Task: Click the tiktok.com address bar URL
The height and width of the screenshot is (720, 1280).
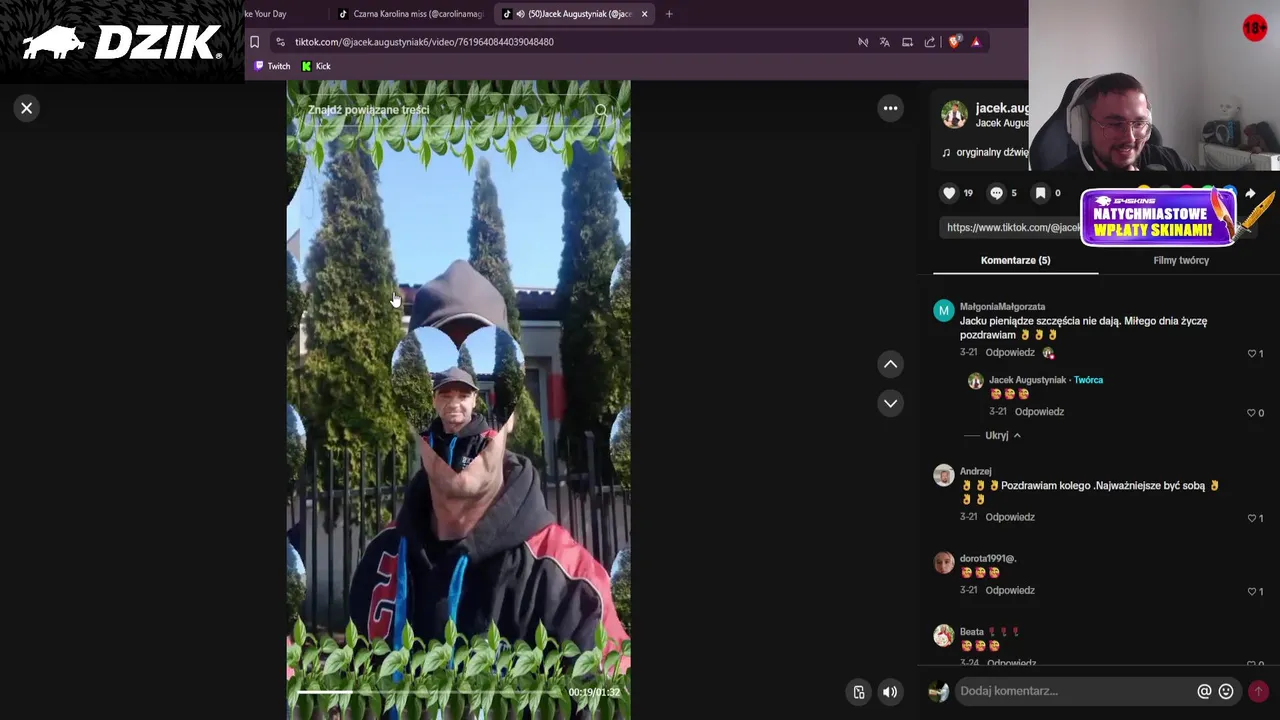Action: coord(424,42)
